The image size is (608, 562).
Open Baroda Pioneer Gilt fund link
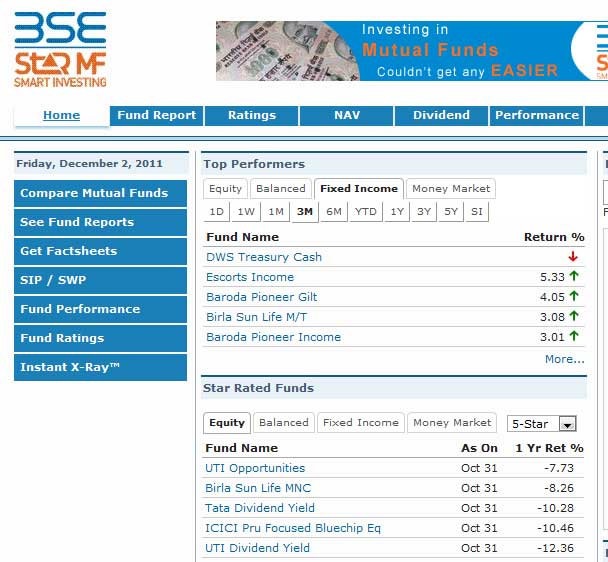(262, 297)
